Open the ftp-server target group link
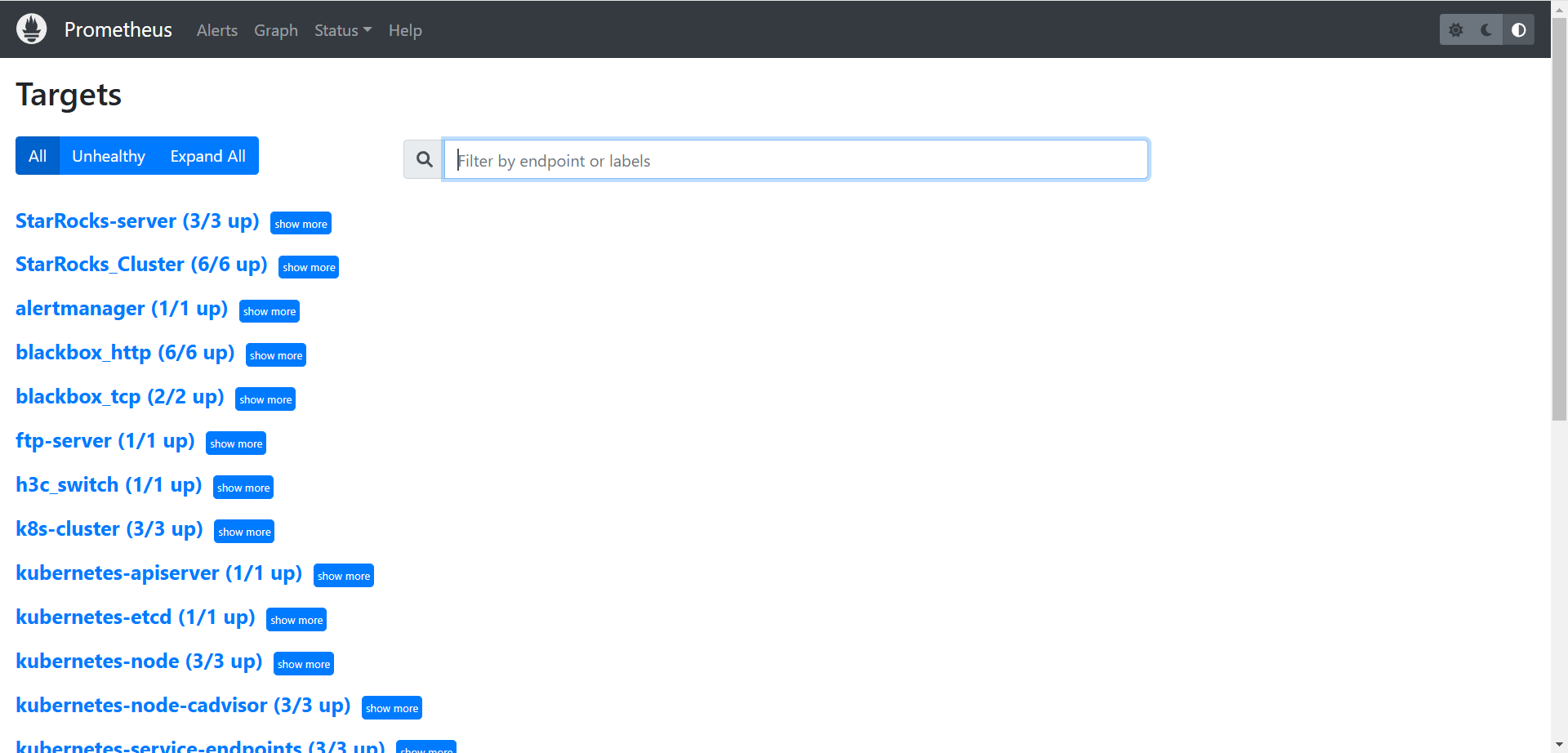The width and height of the screenshot is (1568, 753). 105,441
